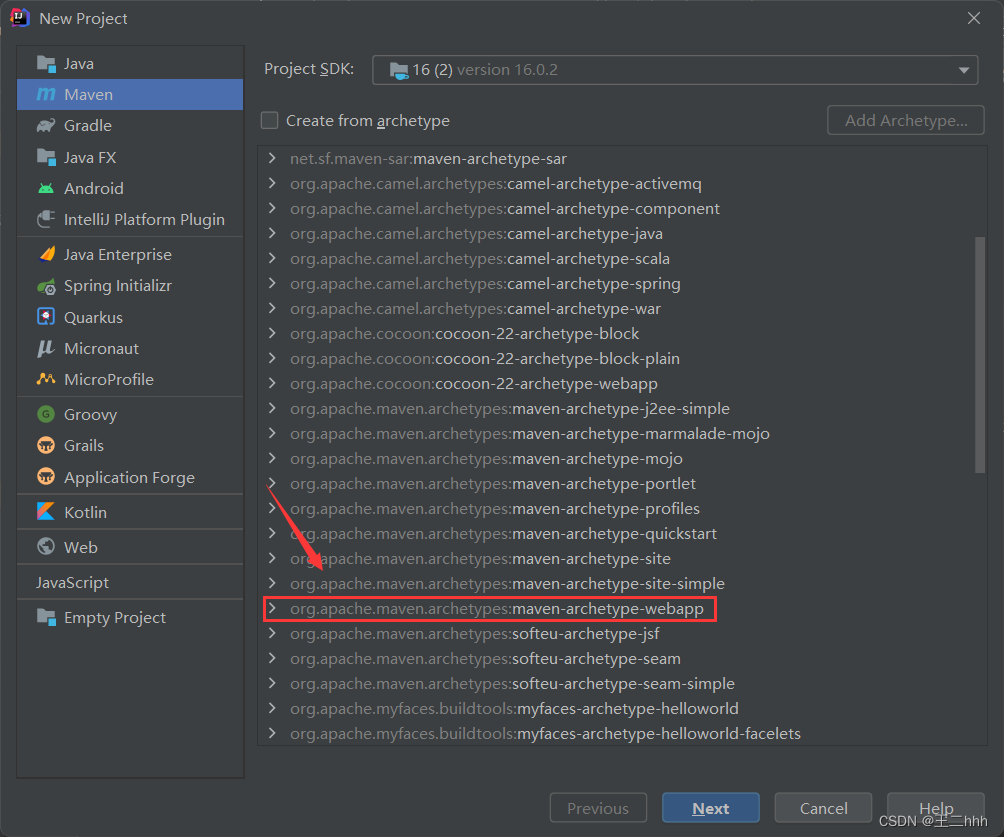The width and height of the screenshot is (1004, 837).
Task: Click the Grails icon
Action: (46, 445)
